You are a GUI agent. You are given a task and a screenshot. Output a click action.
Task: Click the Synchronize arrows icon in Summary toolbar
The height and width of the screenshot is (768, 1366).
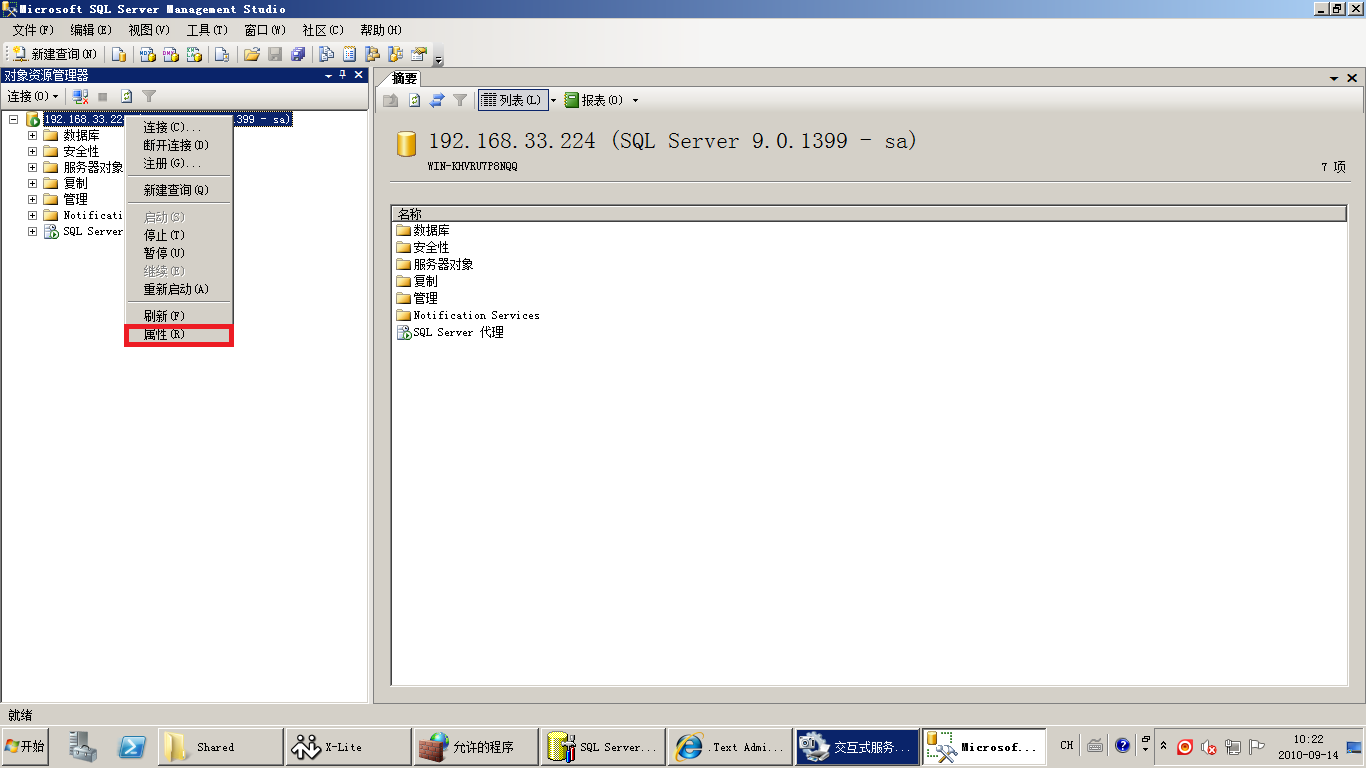[437, 100]
